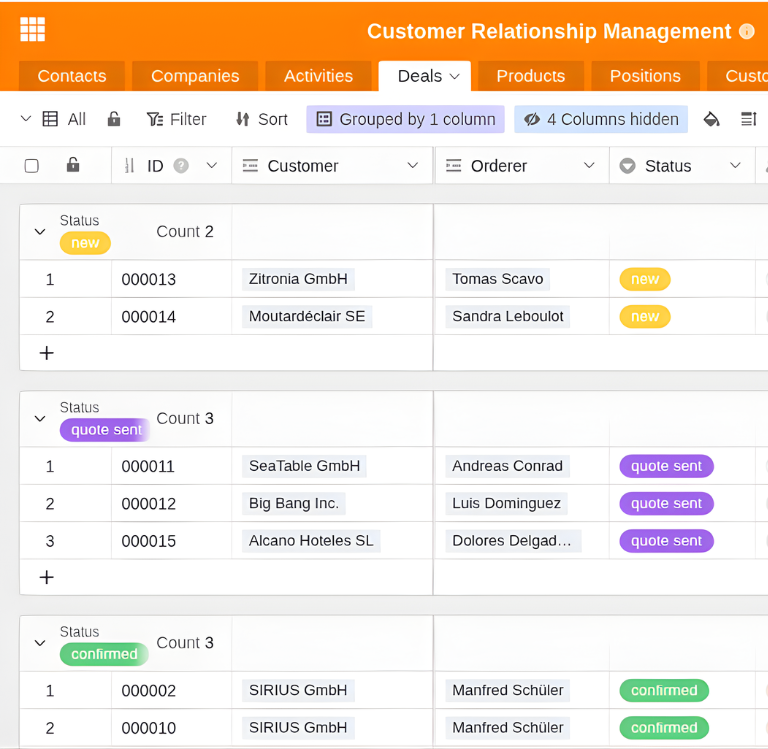Switch to the Companies tab

click(x=195, y=76)
